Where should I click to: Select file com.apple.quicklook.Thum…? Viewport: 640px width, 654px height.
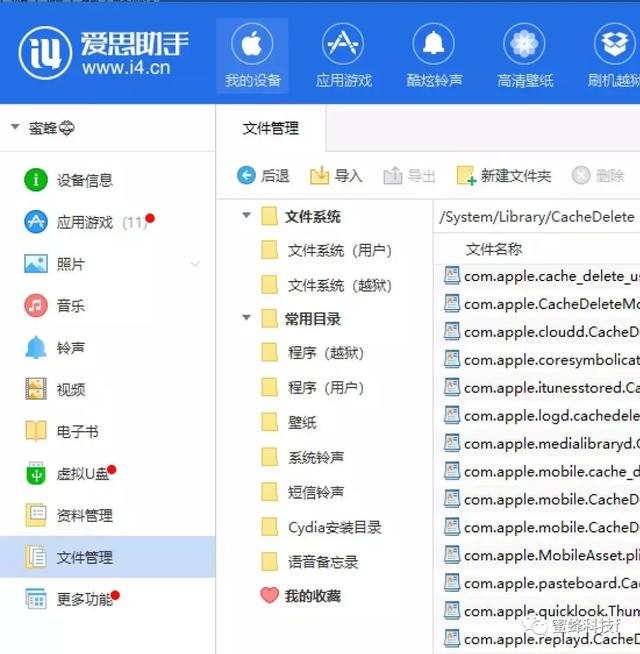[x=542, y=611]
